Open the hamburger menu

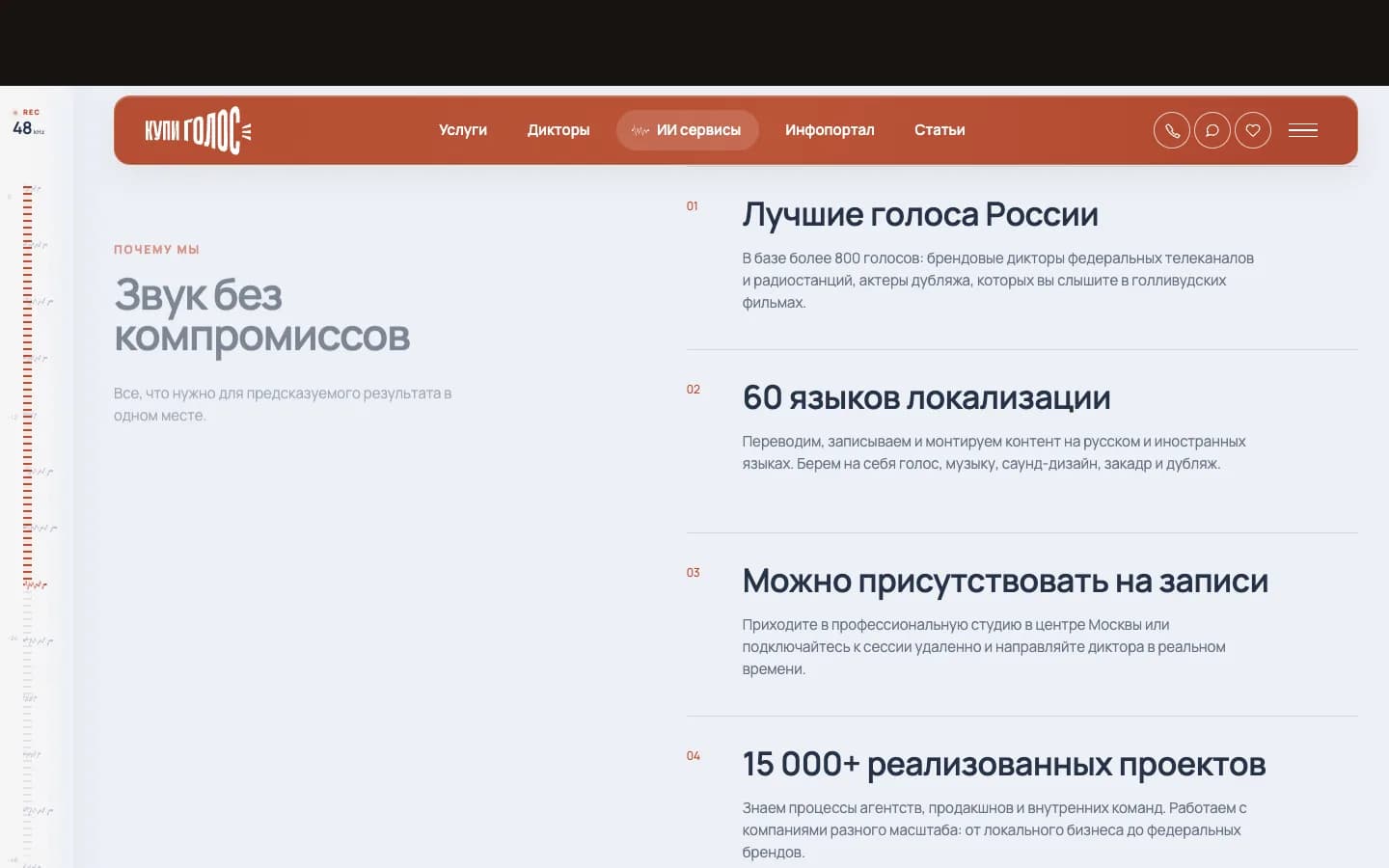click(x=1303, y=130)
